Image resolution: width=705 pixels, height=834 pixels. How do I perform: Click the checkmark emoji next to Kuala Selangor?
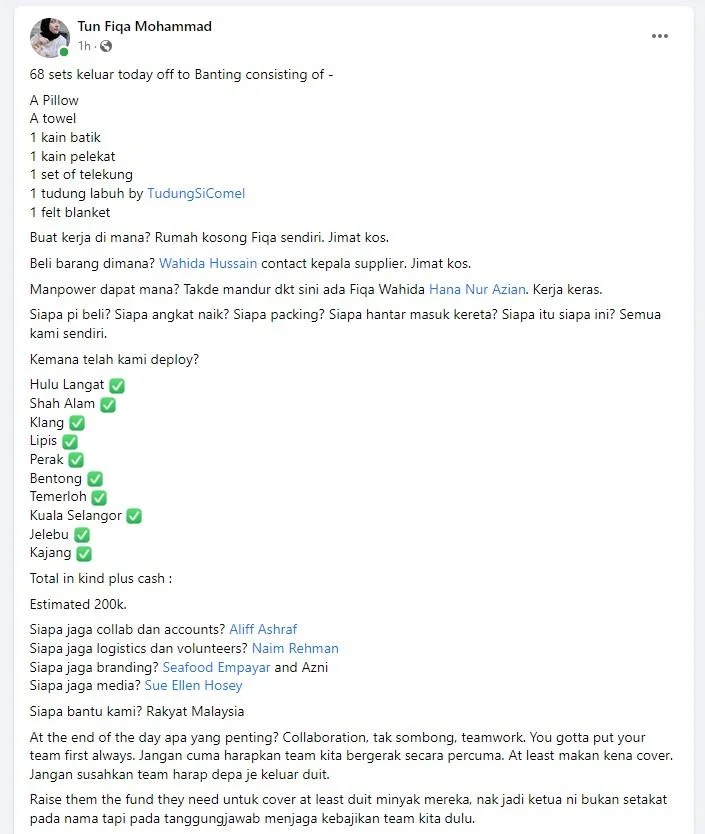click(x=134, y=516)
